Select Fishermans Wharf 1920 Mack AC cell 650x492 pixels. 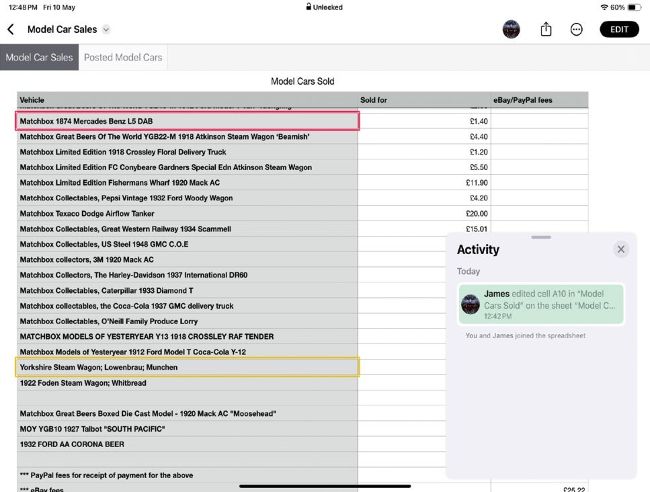[x=187, y=182]
